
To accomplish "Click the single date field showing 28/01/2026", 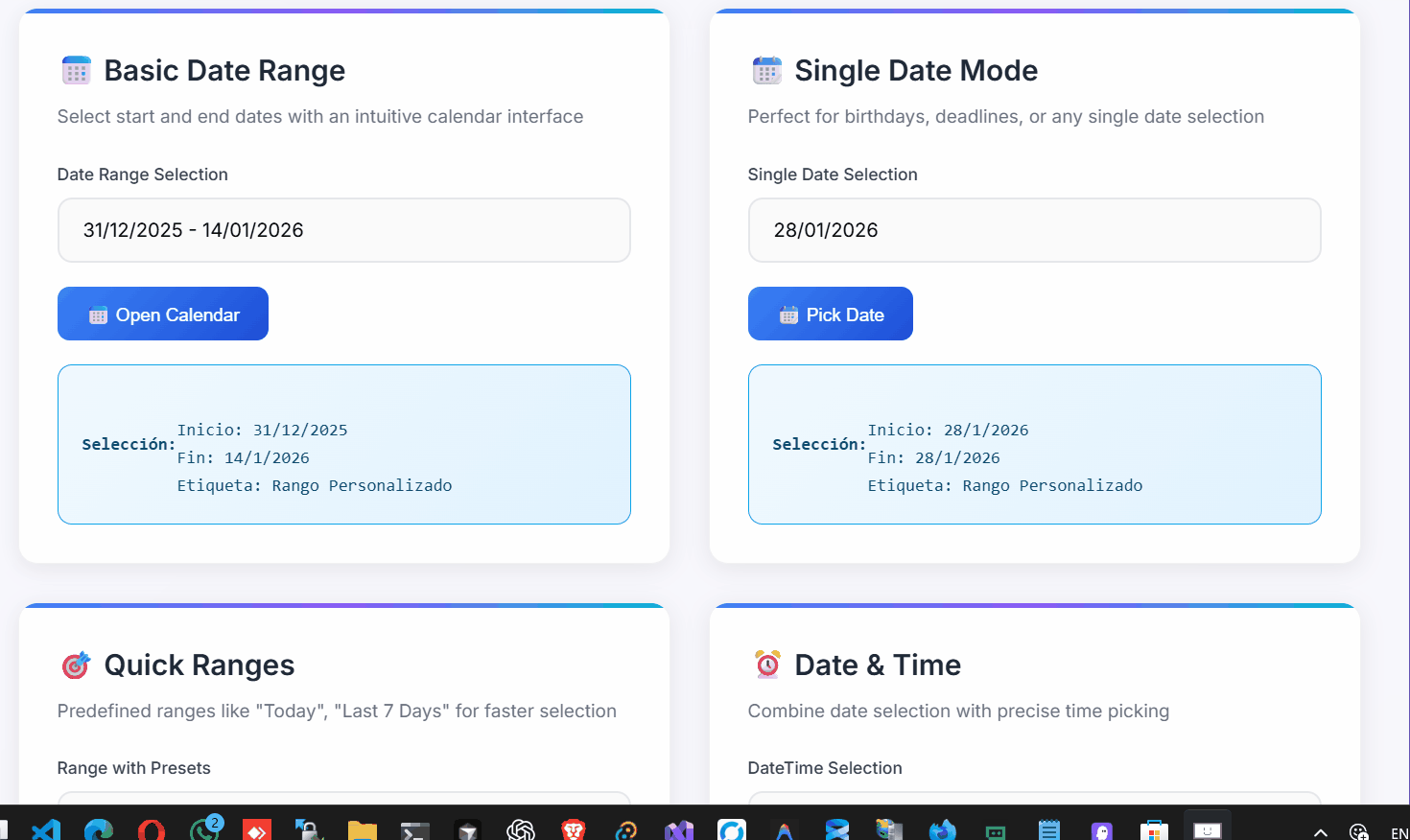I will 1034,230.
